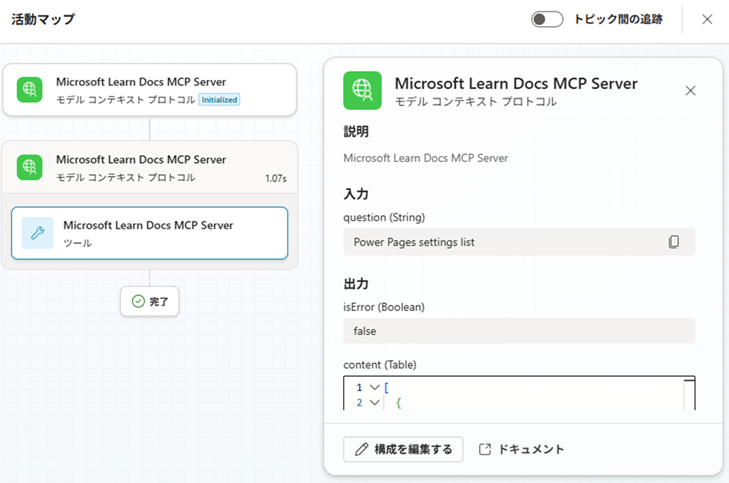Click the isError false value field

pos(519,331)
